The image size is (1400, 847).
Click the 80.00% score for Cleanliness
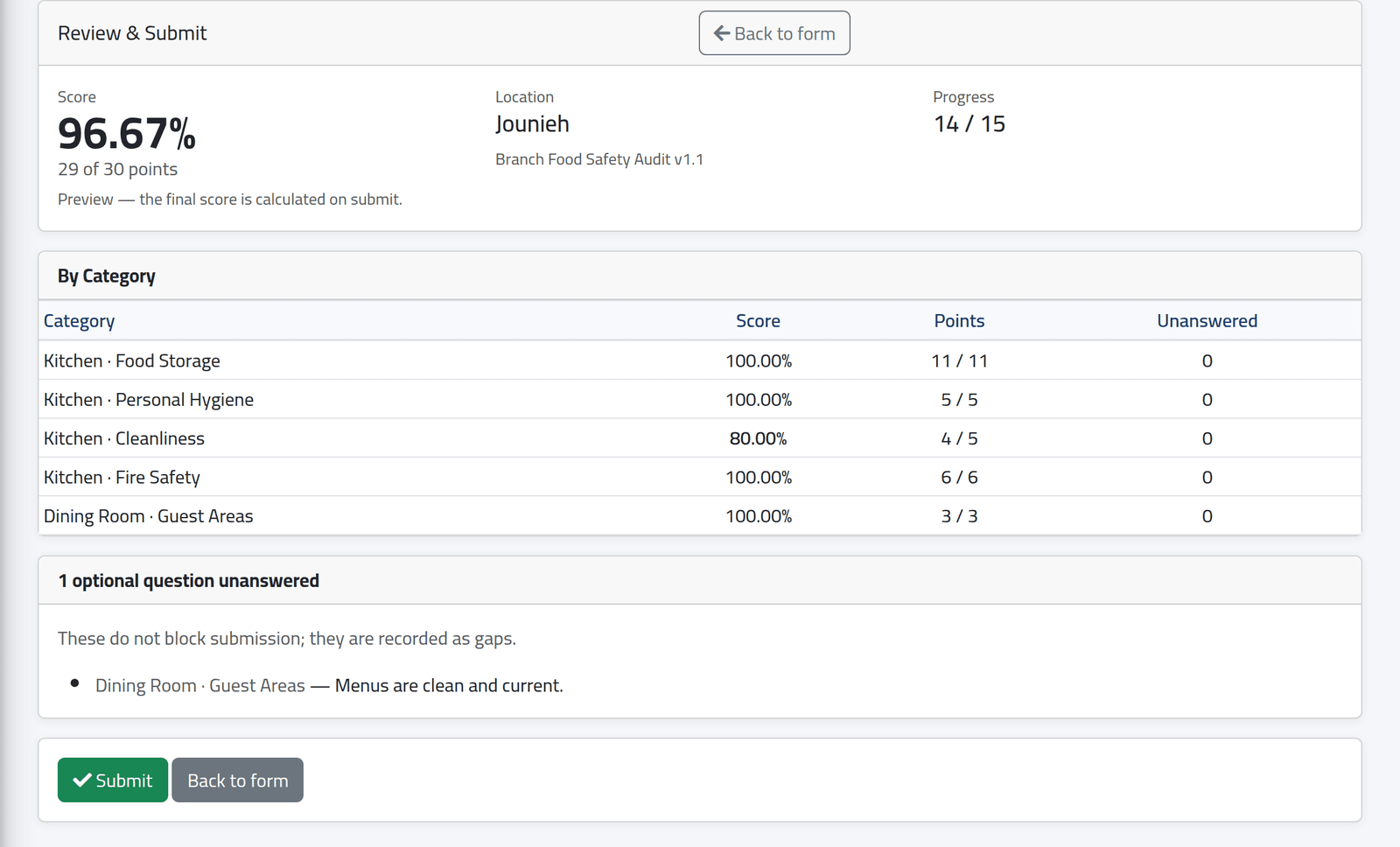coord(758,438)
